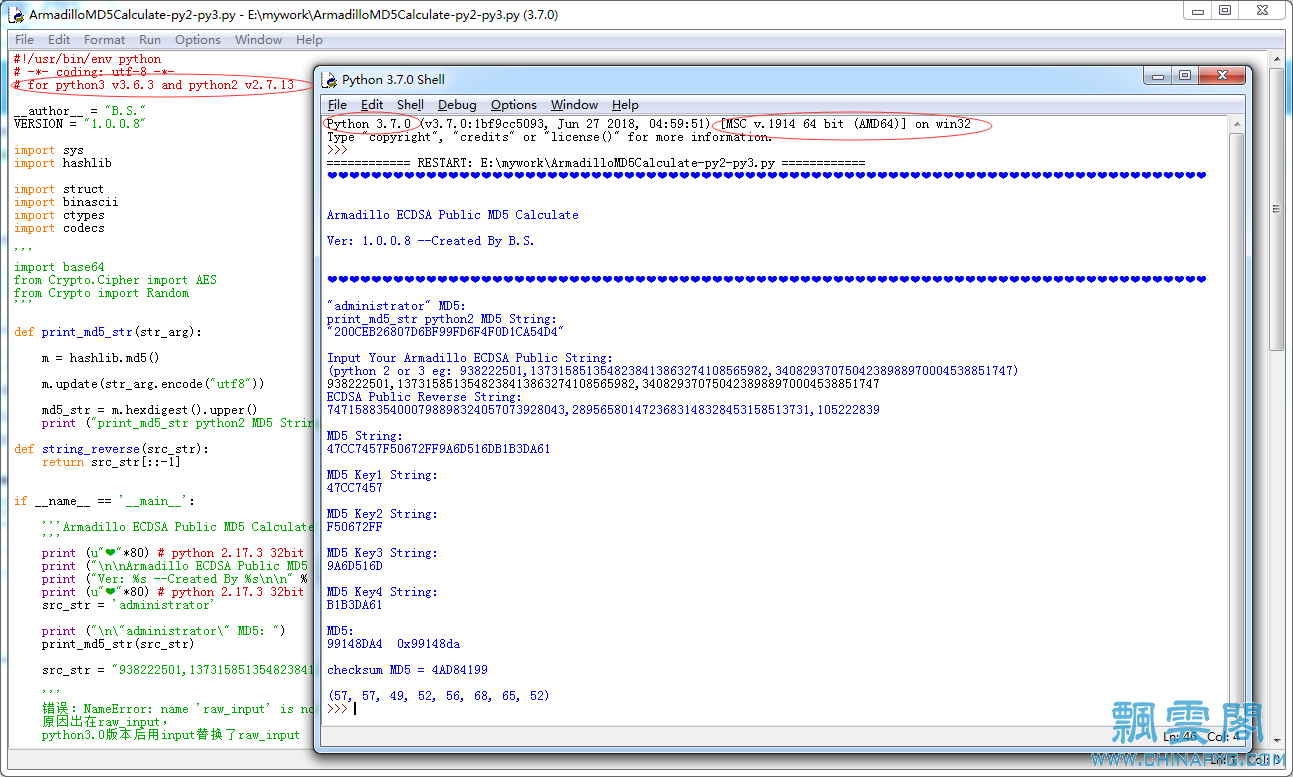This screenshot has width=1293, height=777.
Task: Maximize the editor window
Action: coord(1225,10)
